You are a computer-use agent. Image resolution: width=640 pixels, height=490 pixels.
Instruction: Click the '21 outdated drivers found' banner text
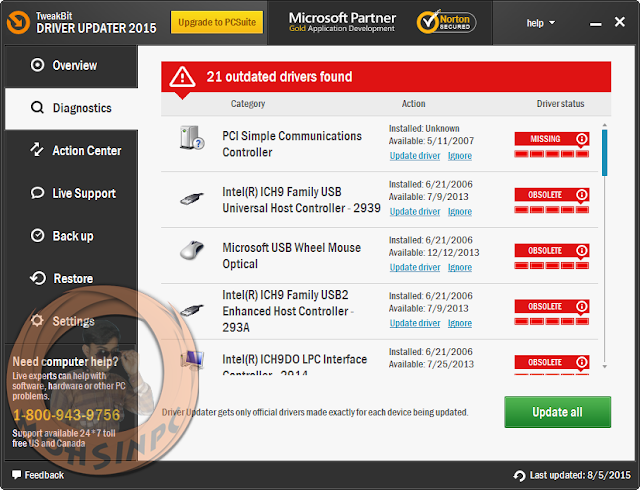279,77
